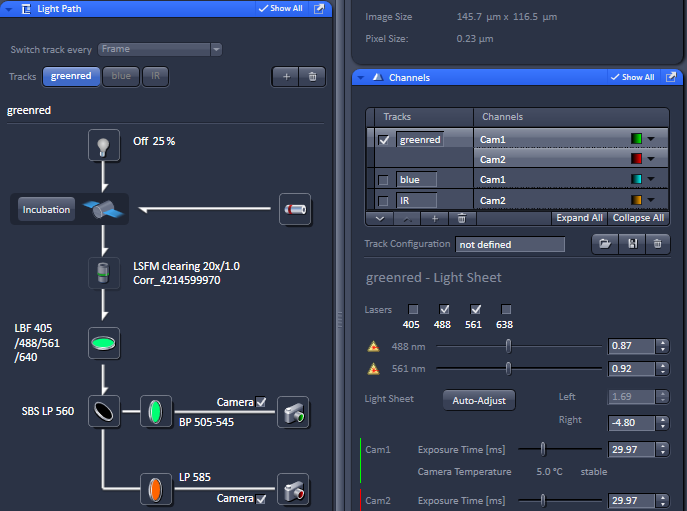Delete track using trash icon in Light Path
This screenshot has height=511, width=687.
(312, 76)
